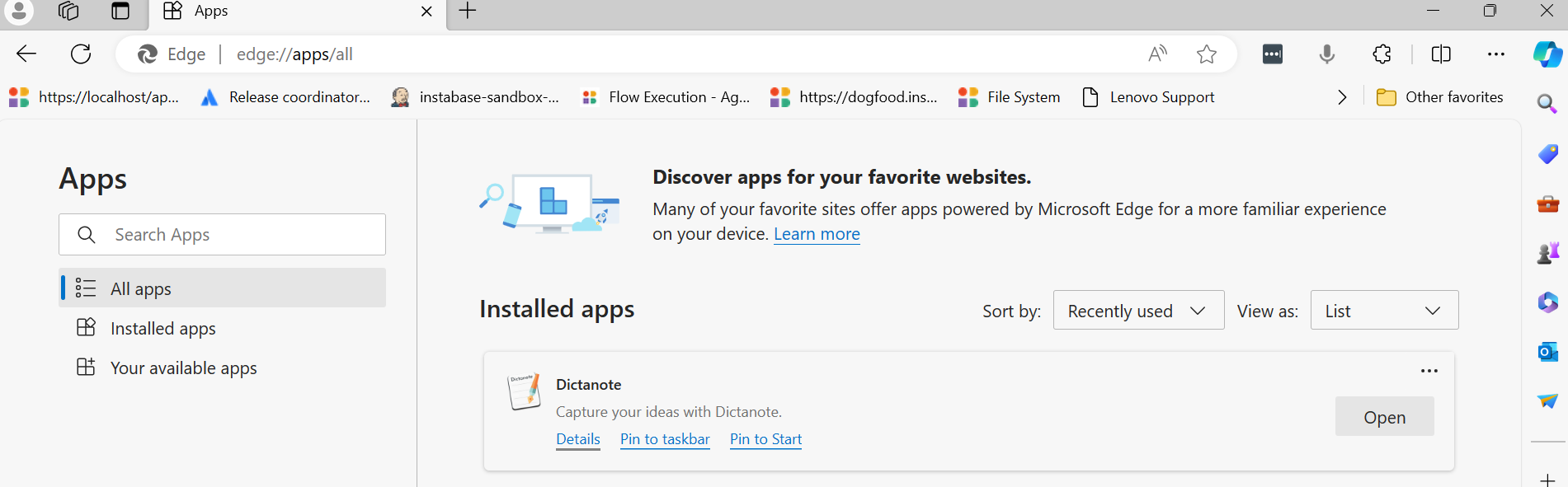The width and height of the screenshot is (1568, 487).
Task: Open Flow Execution favorite
Action: (666, 97)
